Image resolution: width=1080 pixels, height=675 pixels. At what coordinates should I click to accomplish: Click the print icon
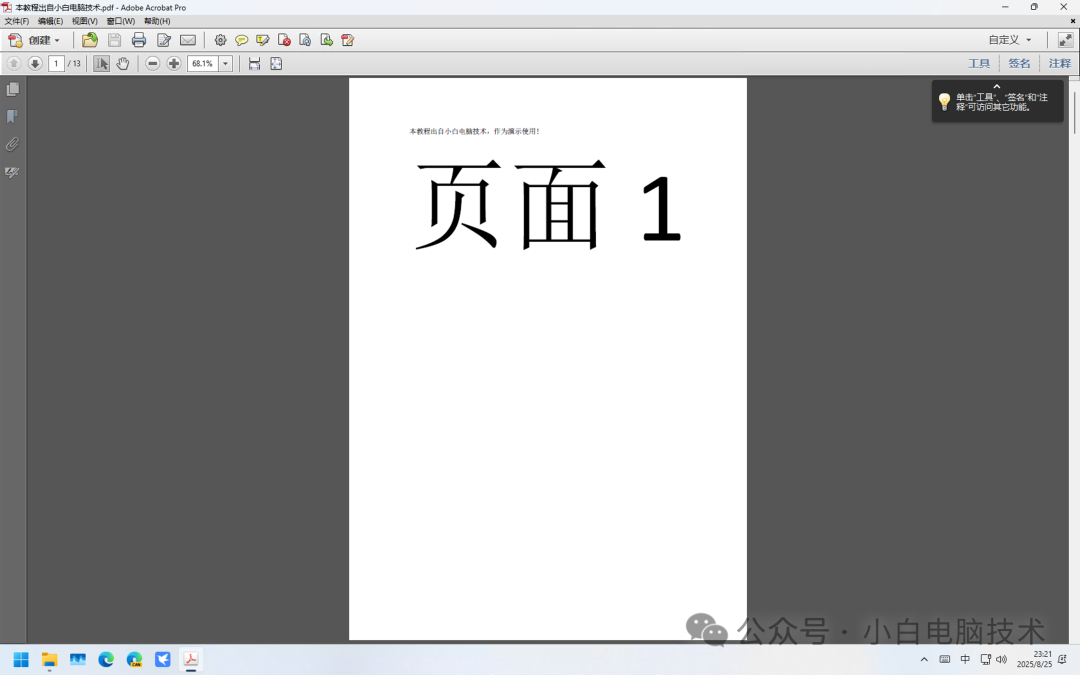pyautogui.click(x=138, y=40)
